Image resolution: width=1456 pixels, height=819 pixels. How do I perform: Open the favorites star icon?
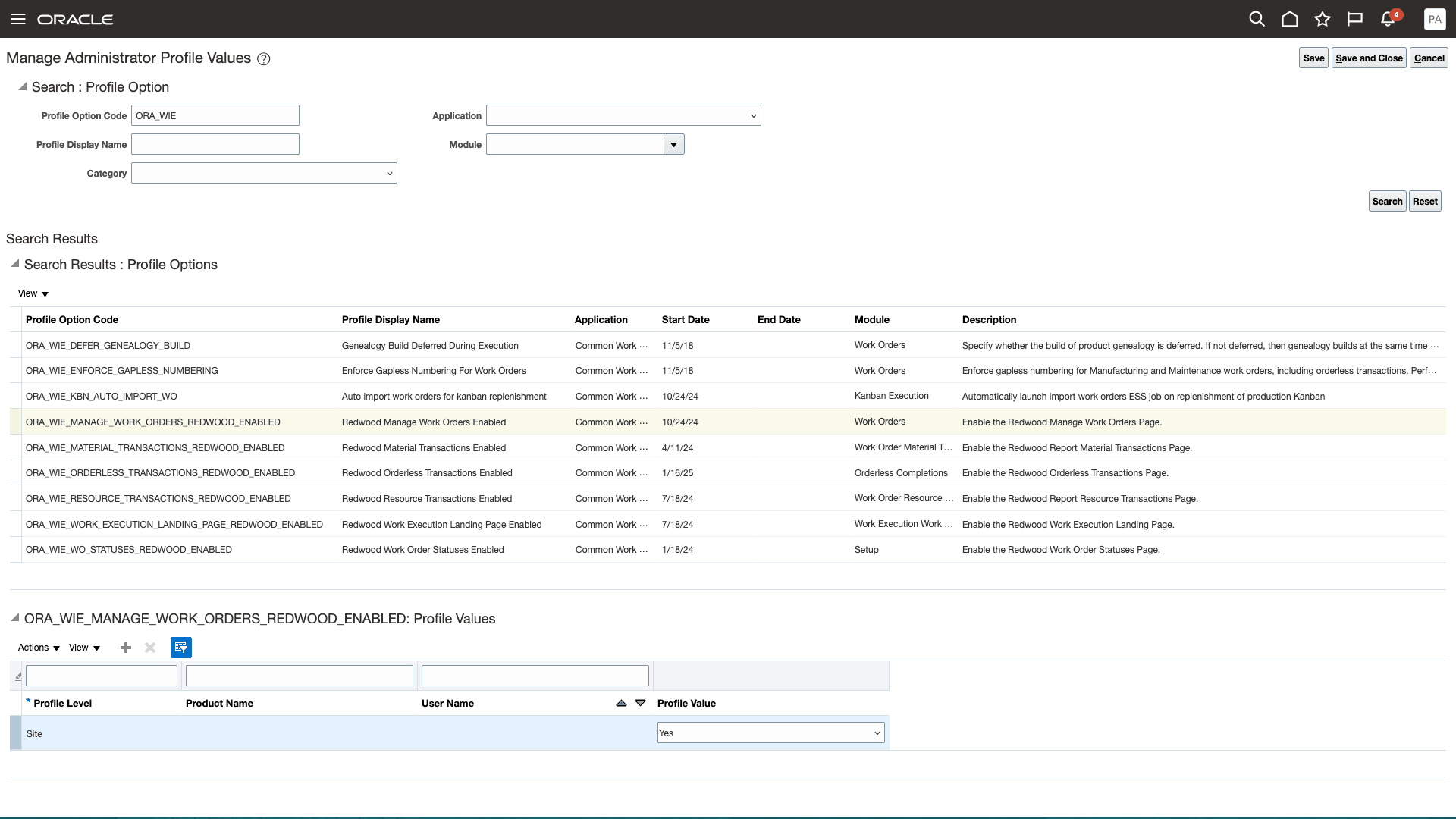tap(1323, 19)
